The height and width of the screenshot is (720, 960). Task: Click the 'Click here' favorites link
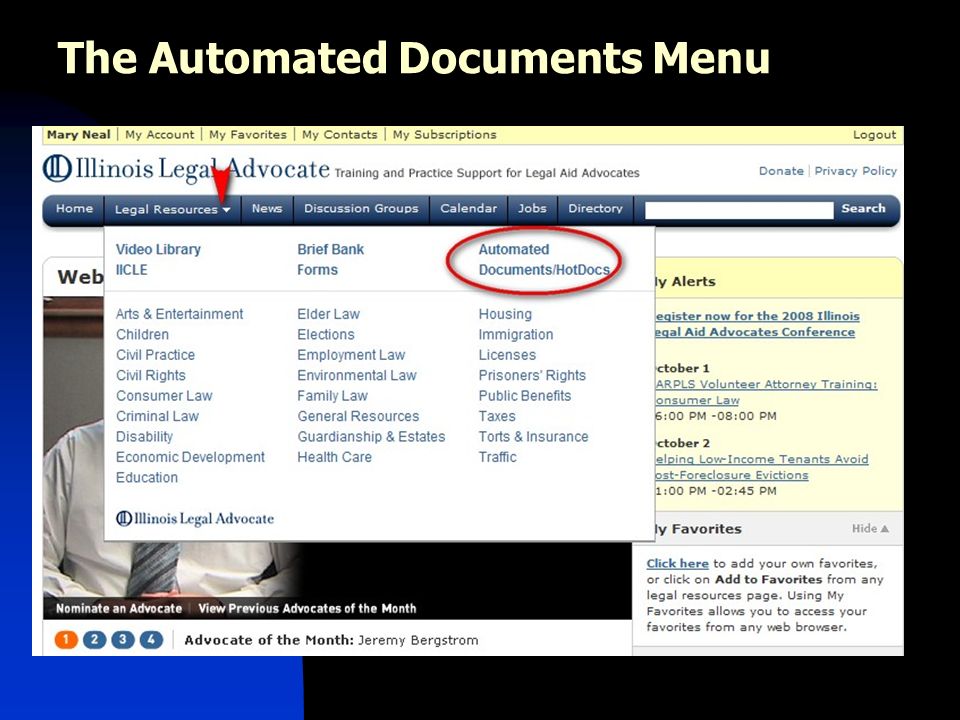(x=677, y=563)
